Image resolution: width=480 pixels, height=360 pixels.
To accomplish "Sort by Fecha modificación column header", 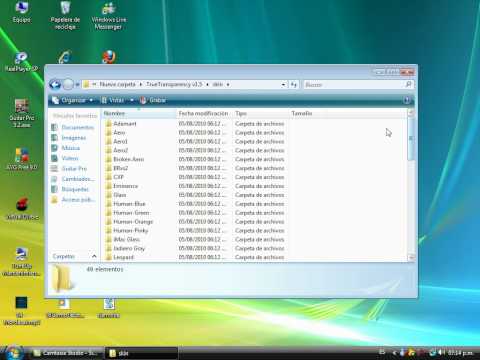I will click(x=204, y=114).
